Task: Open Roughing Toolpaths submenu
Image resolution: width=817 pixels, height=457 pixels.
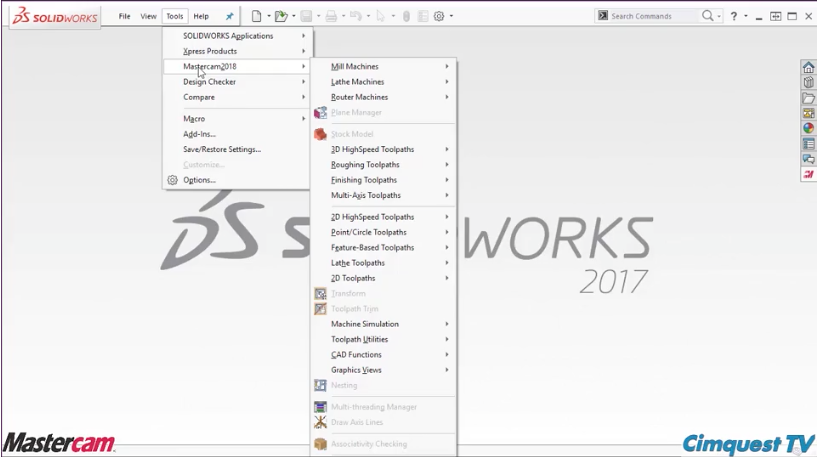Action: coord(384,165)
